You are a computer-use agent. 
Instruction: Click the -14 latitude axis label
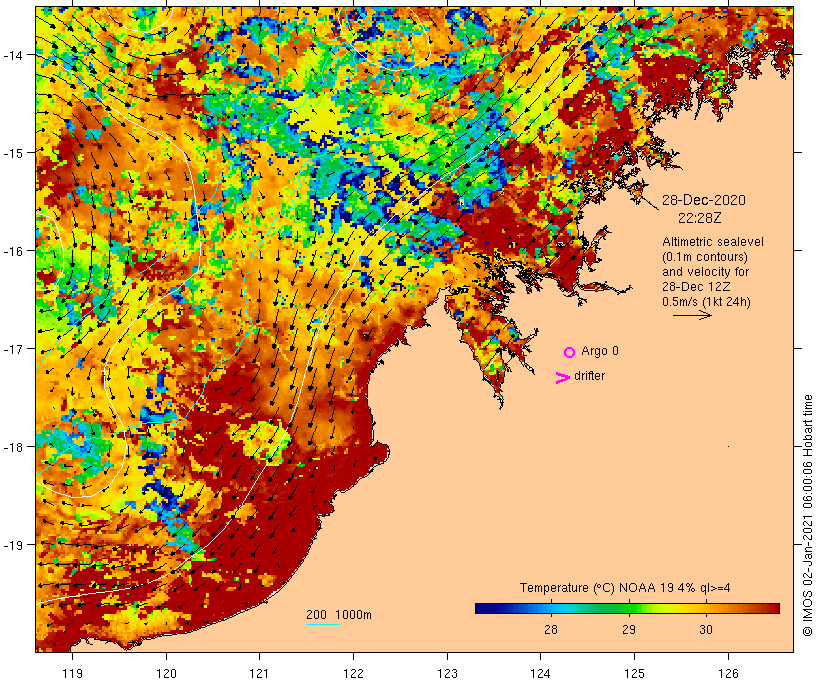tap(13, 55)
